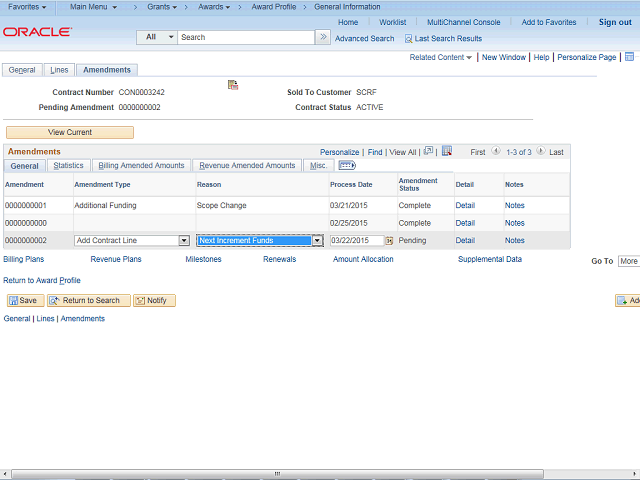Click the New Window link

(504, 57)
